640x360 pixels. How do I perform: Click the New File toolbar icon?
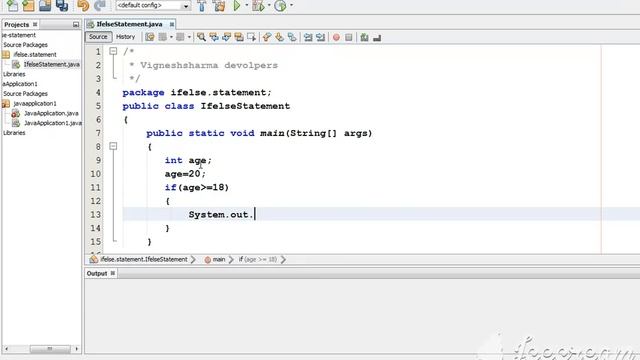pyautogui.click(x=12, y=5)
